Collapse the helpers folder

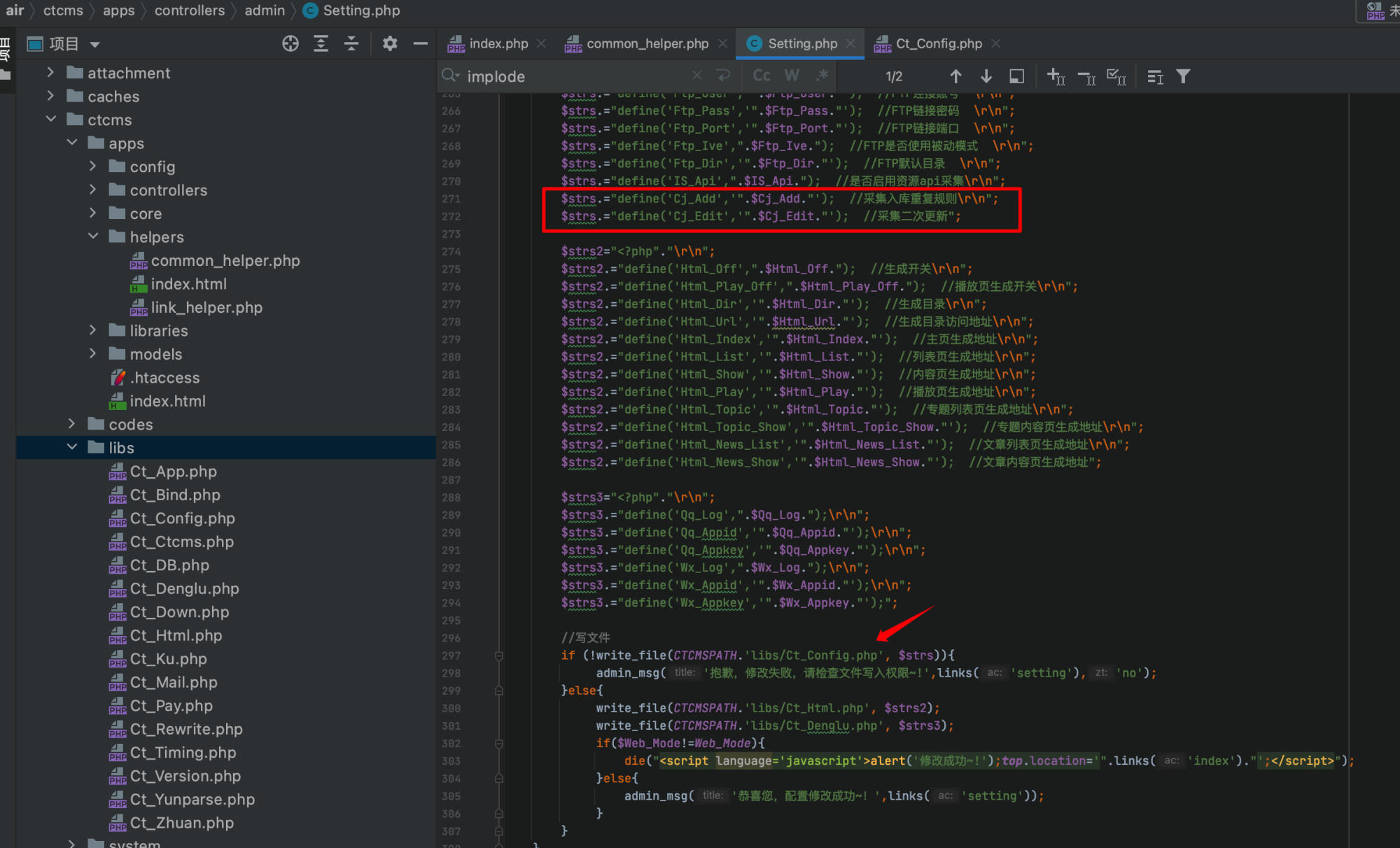93,236
